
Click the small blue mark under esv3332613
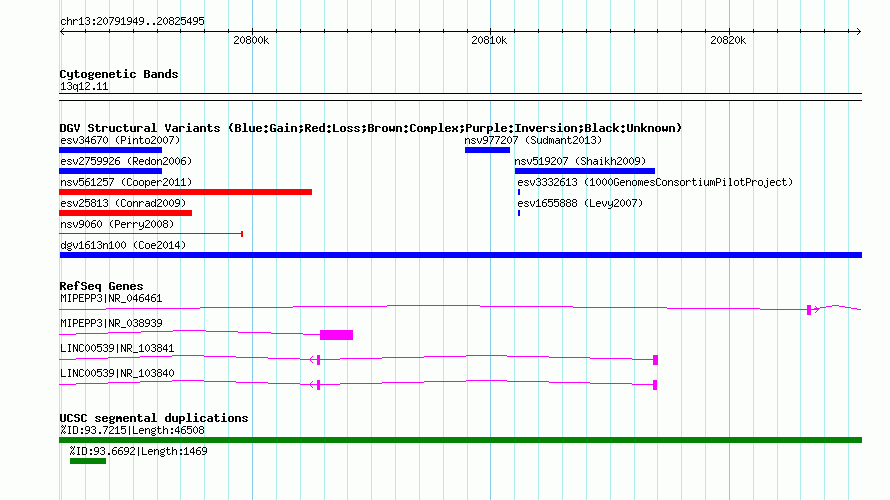coord(519,192)
